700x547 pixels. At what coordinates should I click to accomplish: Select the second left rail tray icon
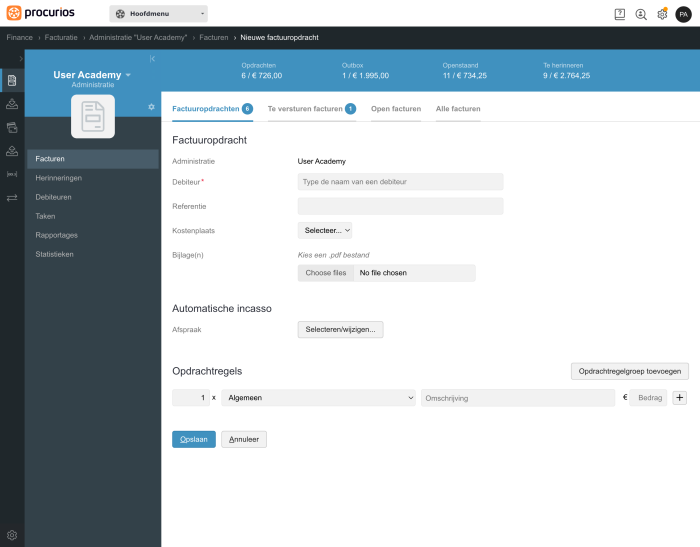pos(12,104)
